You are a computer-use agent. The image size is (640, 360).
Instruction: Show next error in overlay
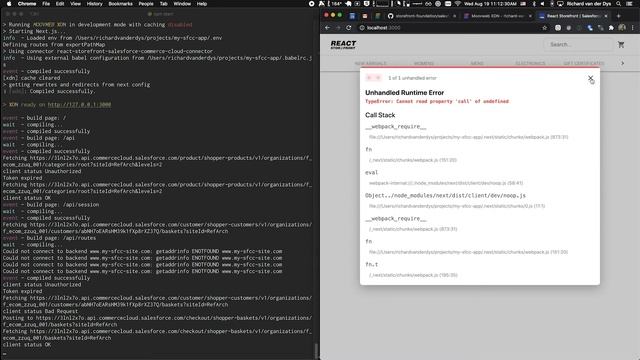[378, 78]
